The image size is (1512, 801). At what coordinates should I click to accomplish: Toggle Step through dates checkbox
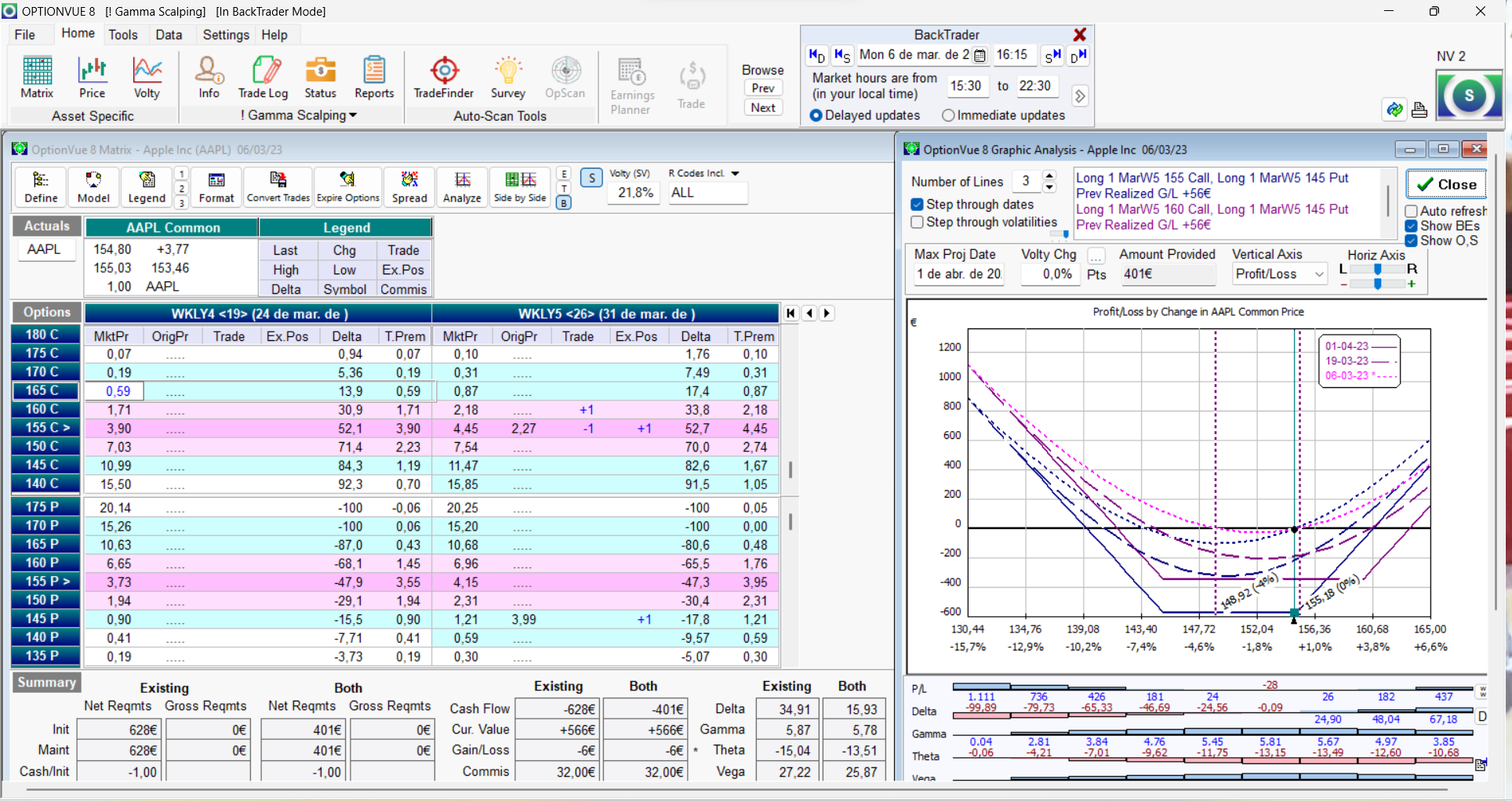(917, 204)
